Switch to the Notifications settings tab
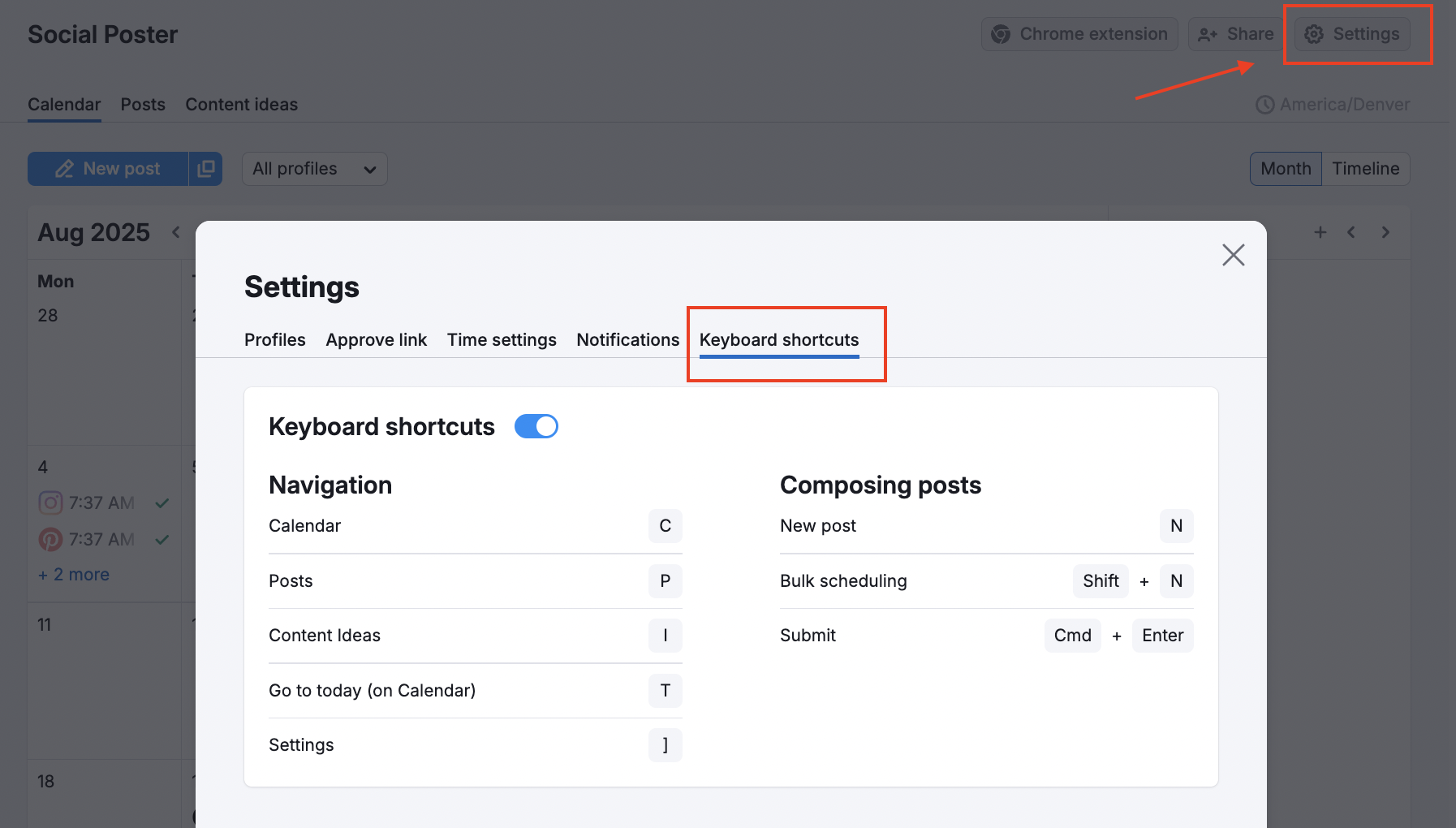The width and height of the screenshot is (1456, 828). coord(627,339)
